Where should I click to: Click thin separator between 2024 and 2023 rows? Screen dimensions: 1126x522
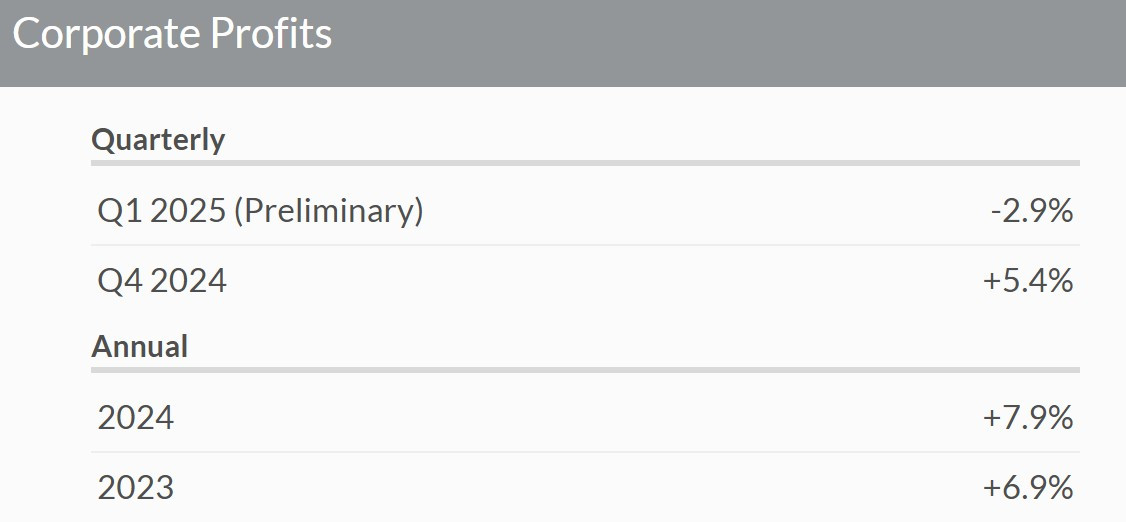point(585,452)
